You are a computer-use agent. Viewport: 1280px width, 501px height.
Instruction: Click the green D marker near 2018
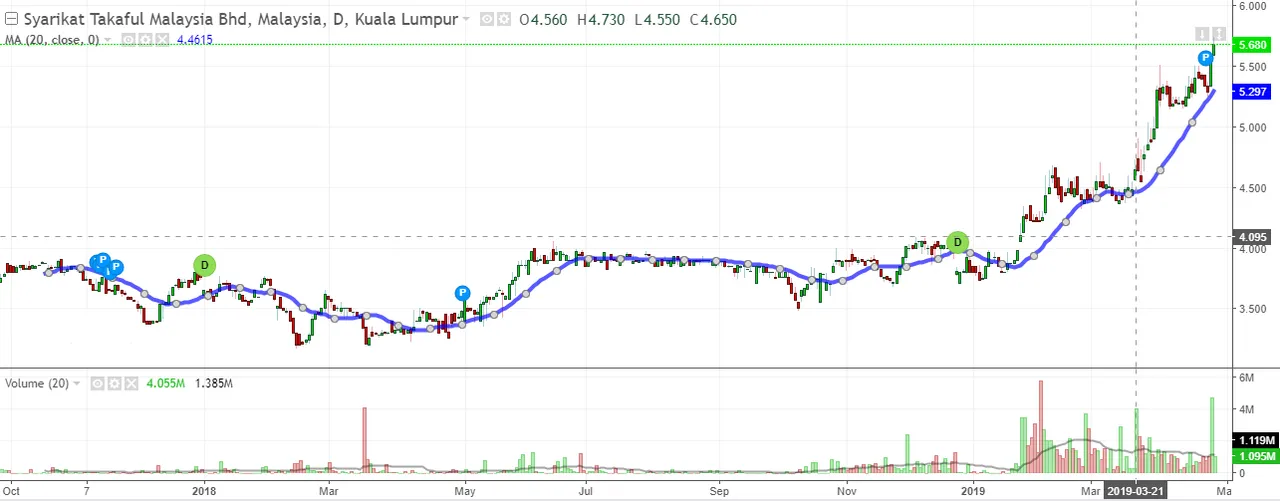[x=204, y=265]
